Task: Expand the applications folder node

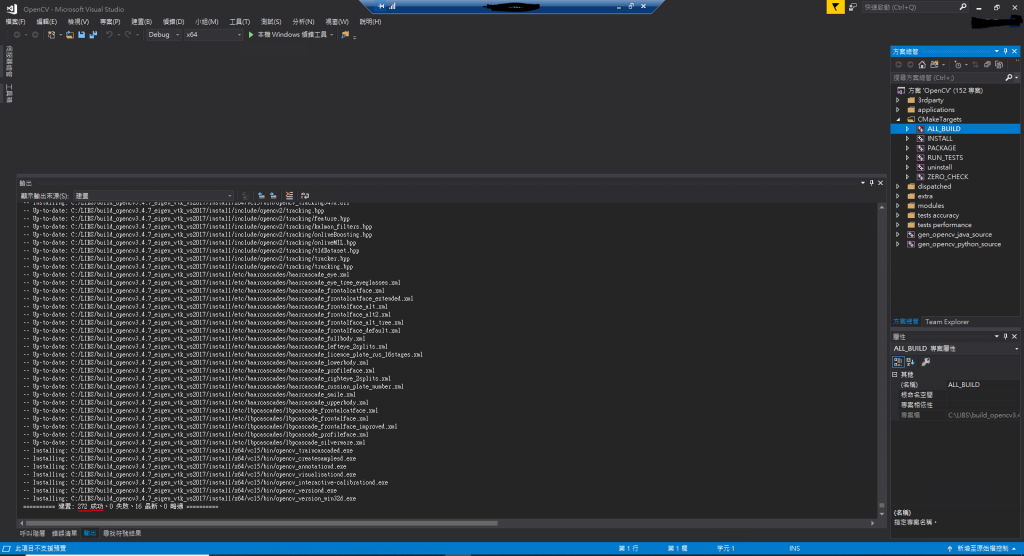Action: tap(898, 110)
